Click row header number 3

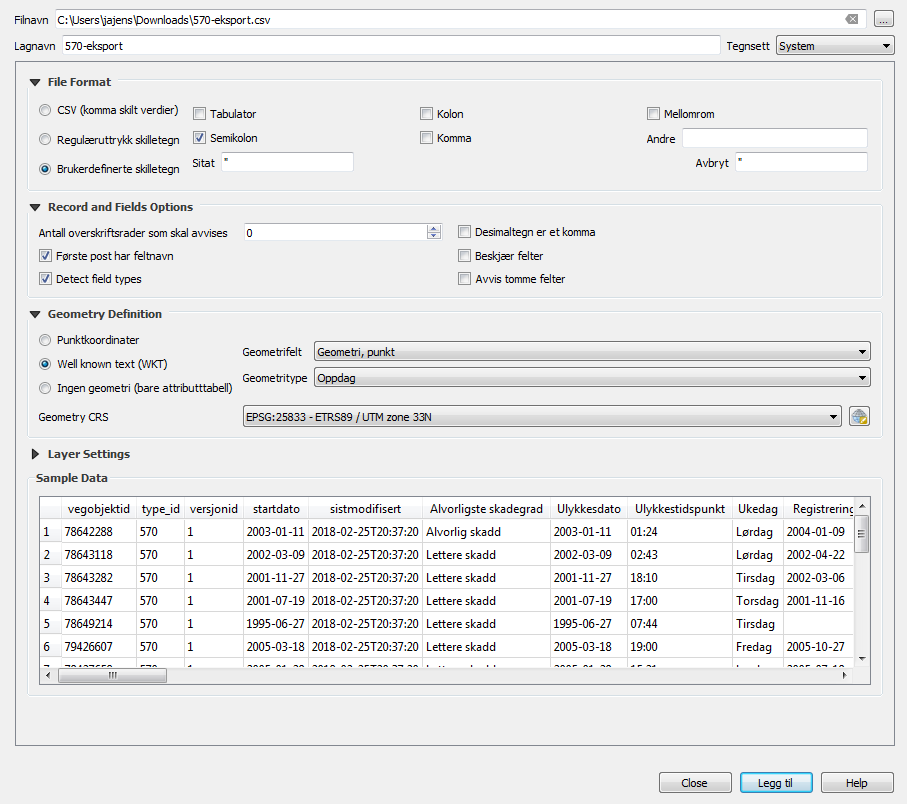click(x=50, y=577)
